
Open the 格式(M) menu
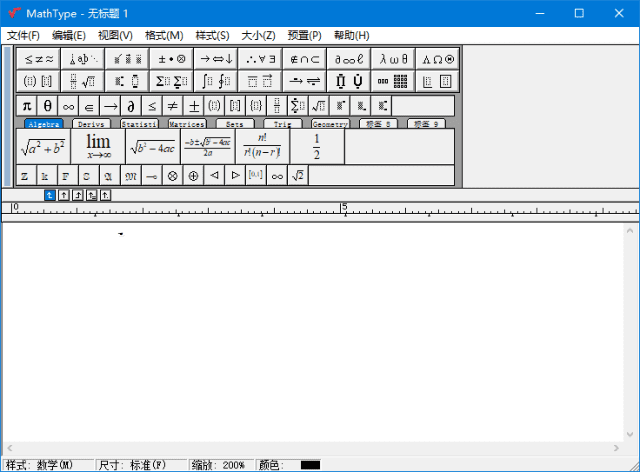coord(164,35)
